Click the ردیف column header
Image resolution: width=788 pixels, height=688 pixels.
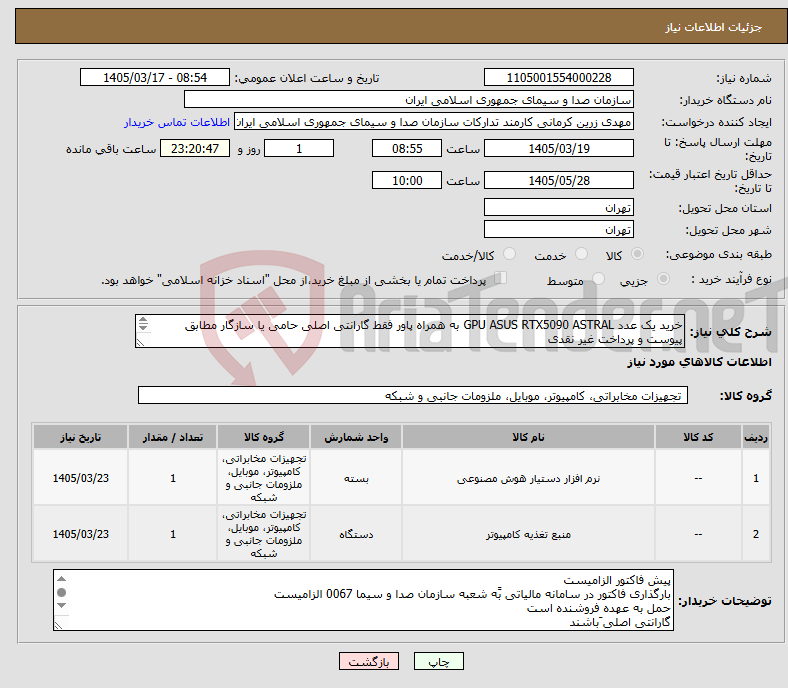[756, 437]
